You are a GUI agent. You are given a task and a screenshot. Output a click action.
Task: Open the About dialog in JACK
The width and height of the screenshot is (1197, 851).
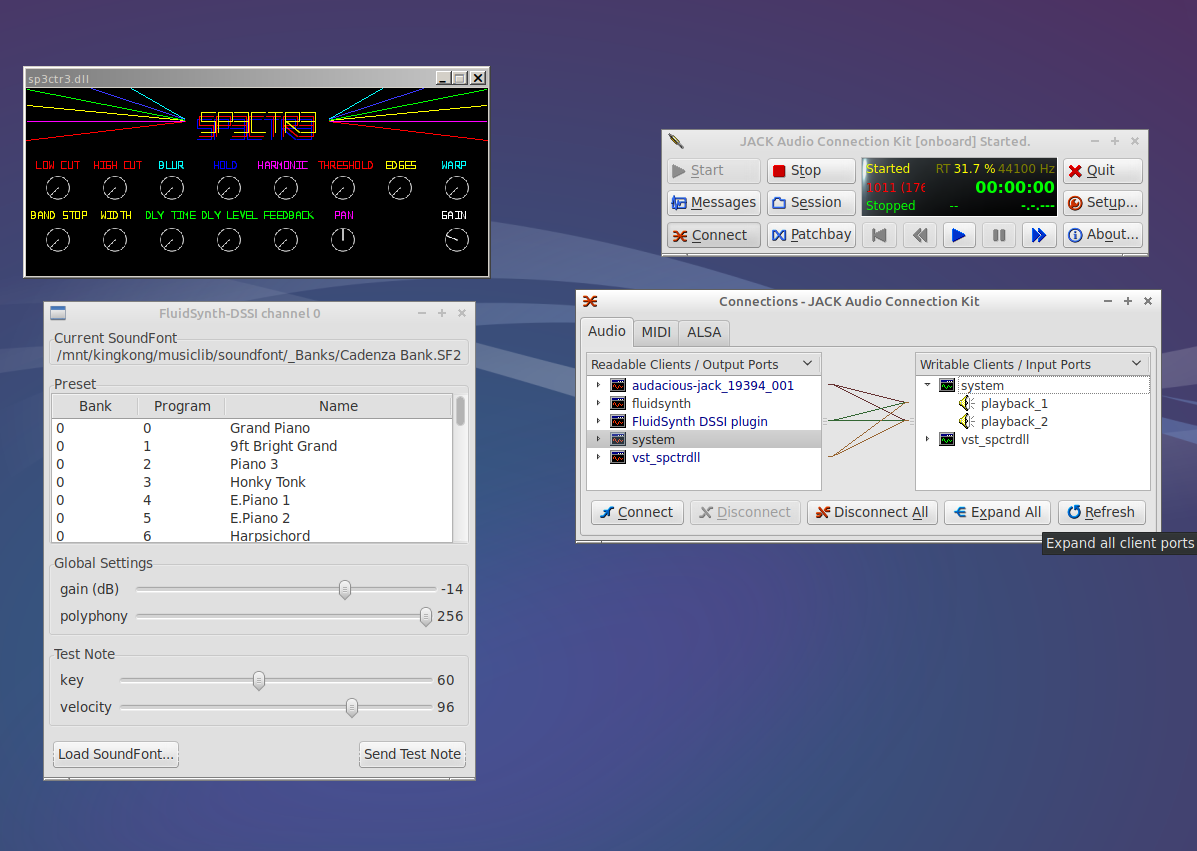(x=1102, y=235)
